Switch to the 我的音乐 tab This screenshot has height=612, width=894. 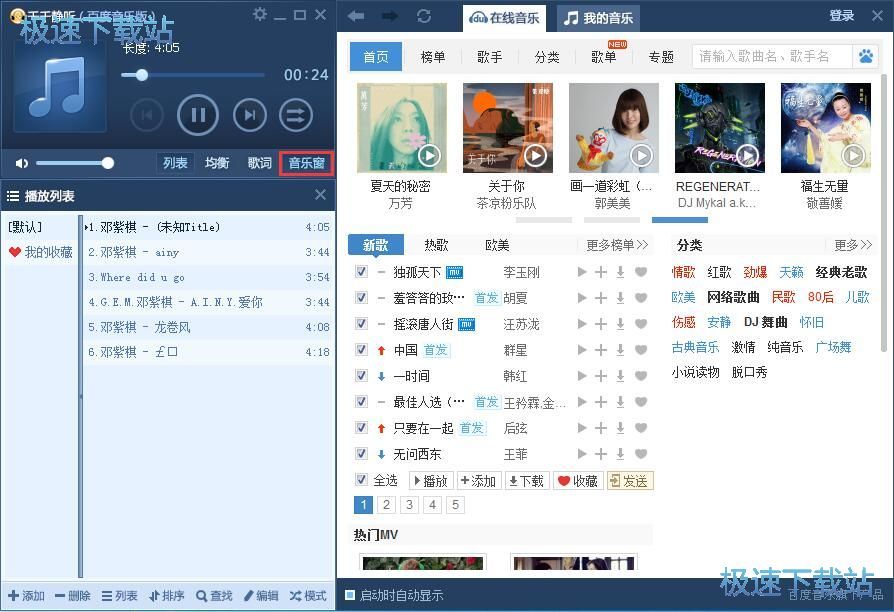click(598, 18)
